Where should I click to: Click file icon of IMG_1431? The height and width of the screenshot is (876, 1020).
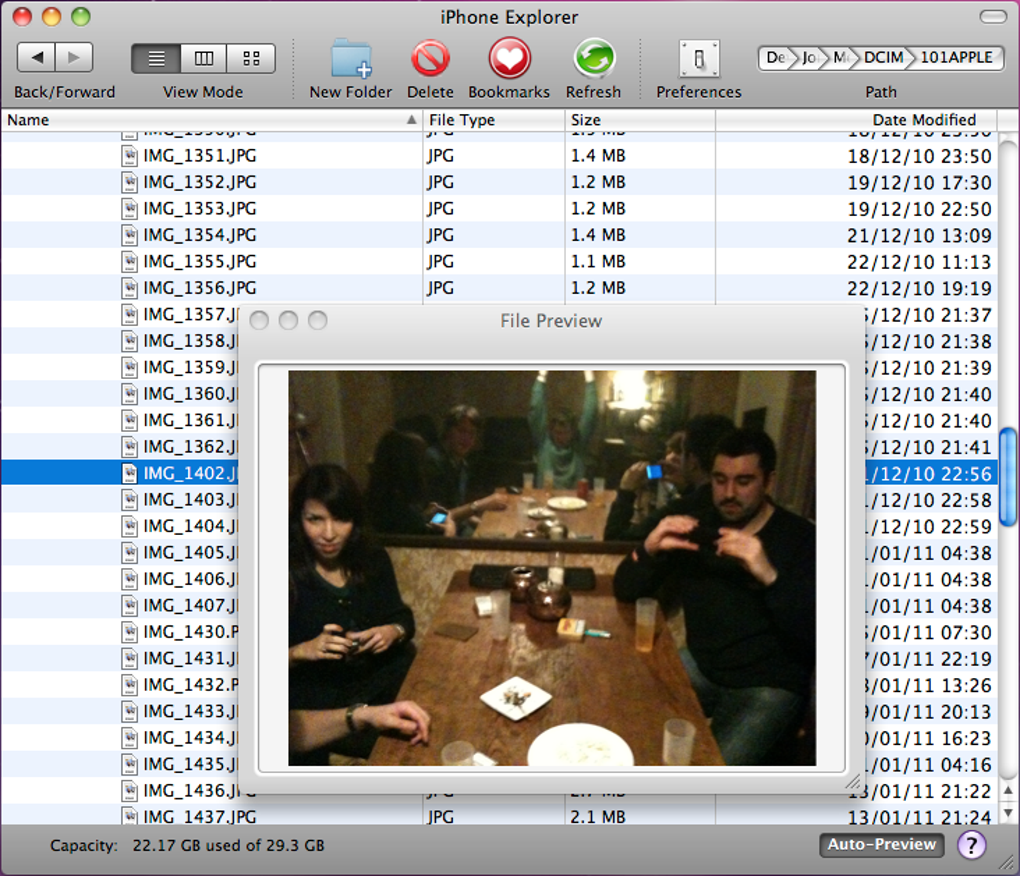point(130,658)
